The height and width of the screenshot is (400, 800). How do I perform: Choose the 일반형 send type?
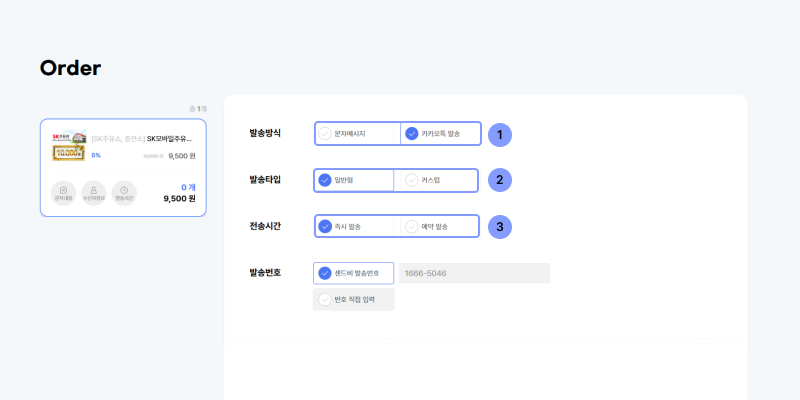click(x=354, y=180)
